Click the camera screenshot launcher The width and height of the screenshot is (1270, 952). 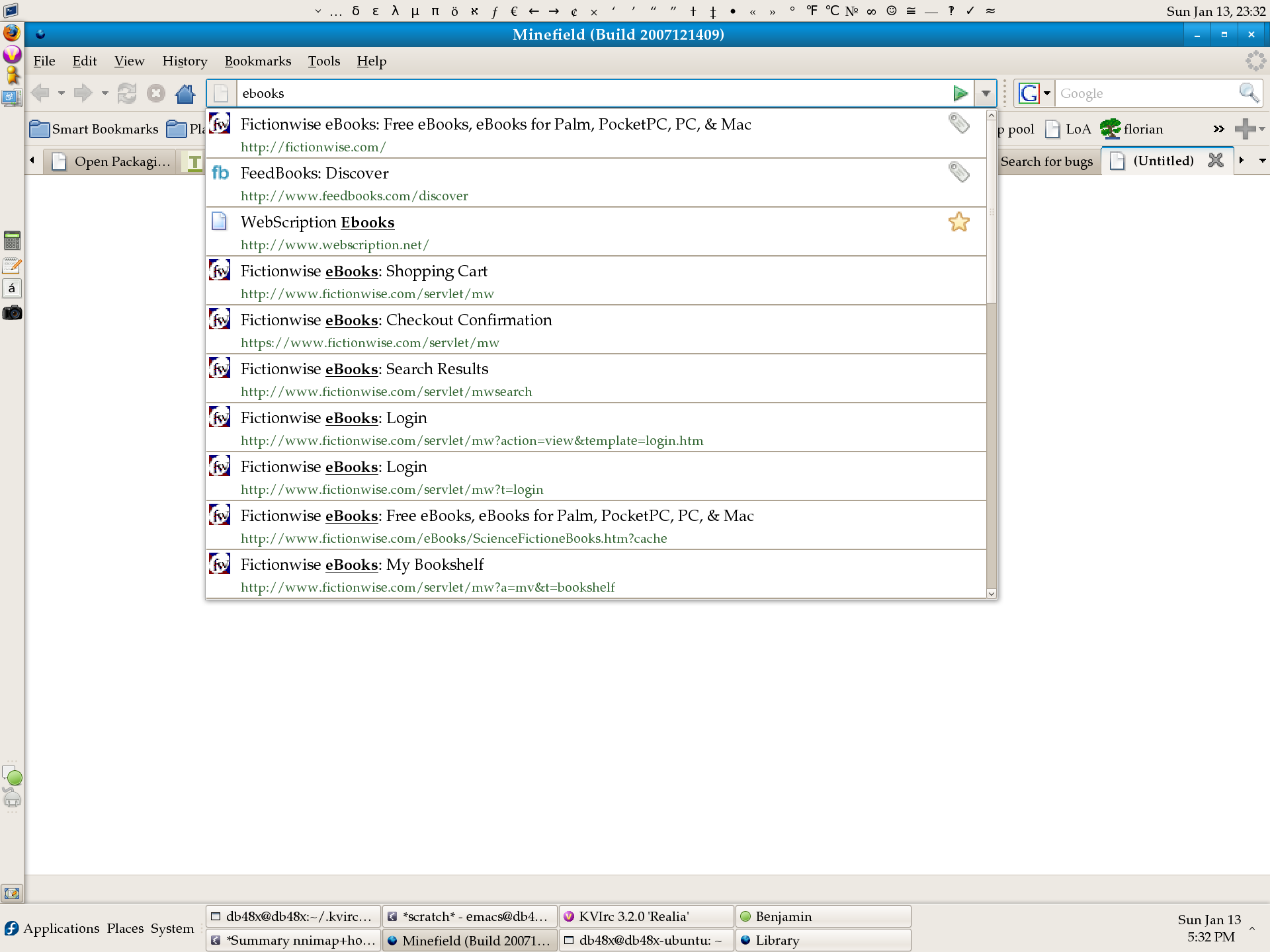pyautogui.click(x=12, y=313)
